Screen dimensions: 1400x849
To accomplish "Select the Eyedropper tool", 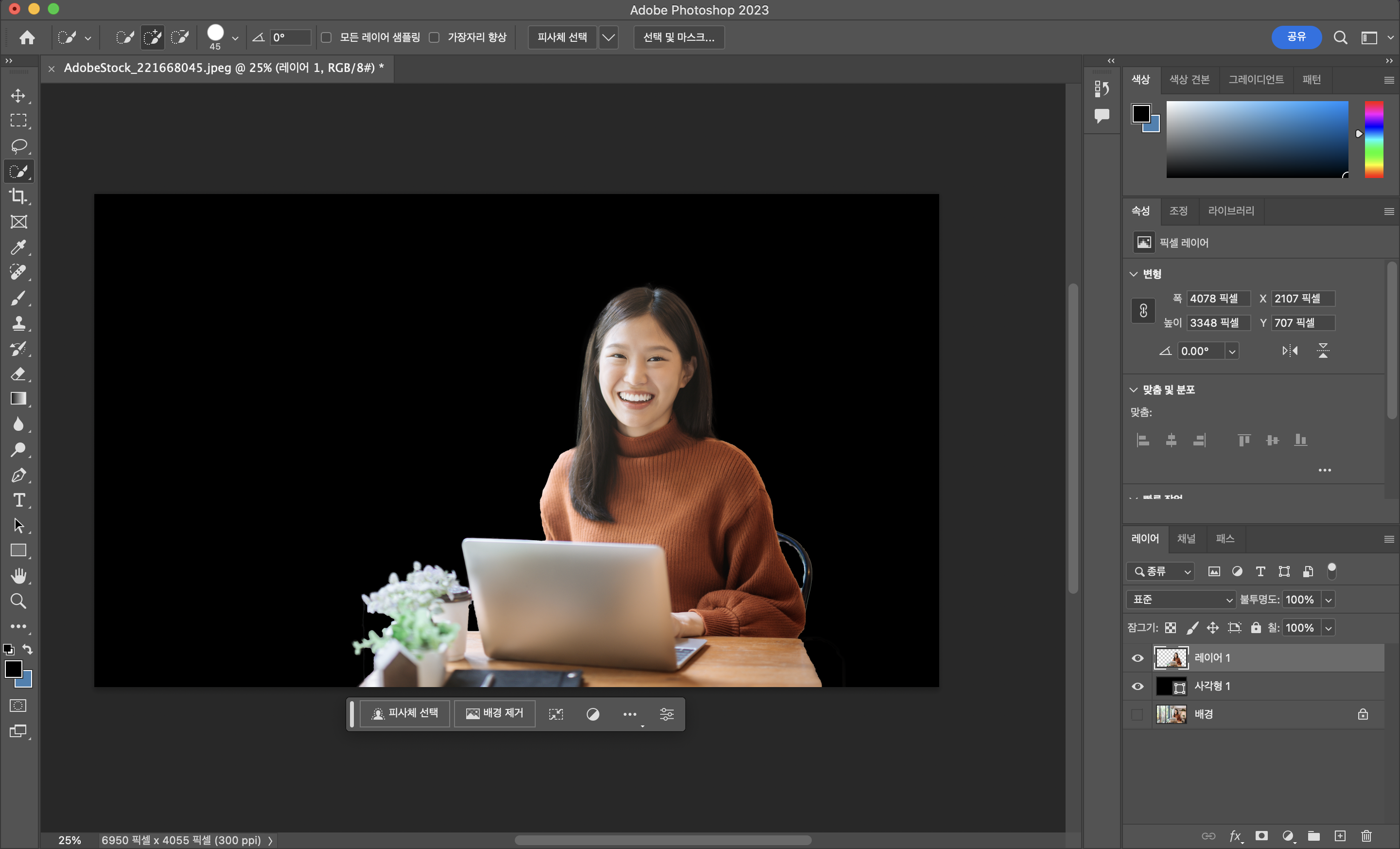I will pos(18,247).
